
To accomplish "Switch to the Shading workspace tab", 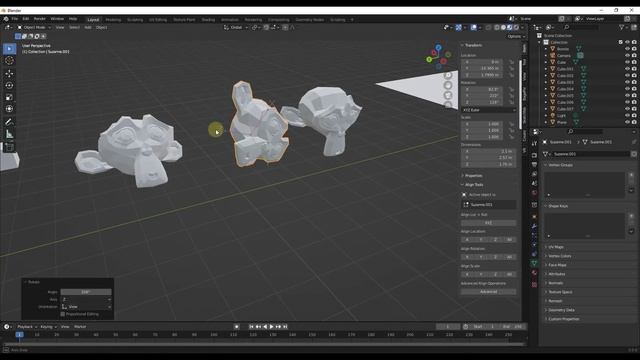I will pos(208,20).
